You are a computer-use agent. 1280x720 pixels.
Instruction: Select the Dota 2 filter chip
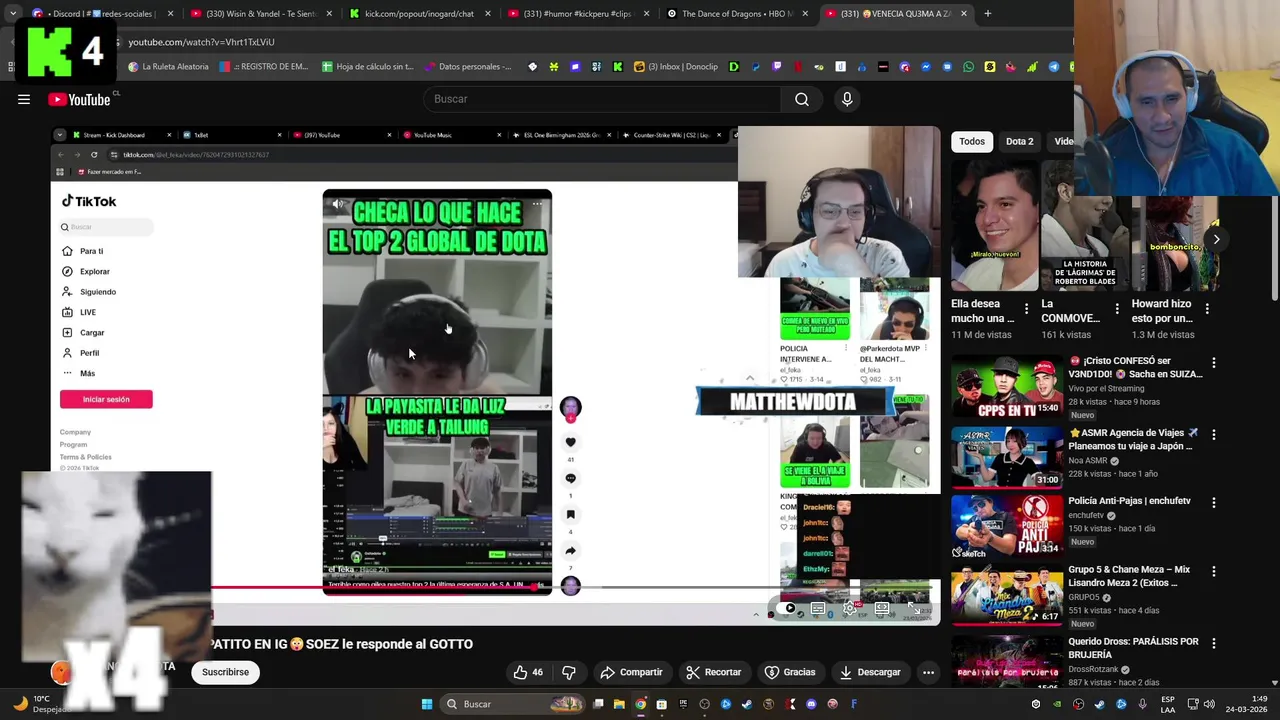(1019, 141)
